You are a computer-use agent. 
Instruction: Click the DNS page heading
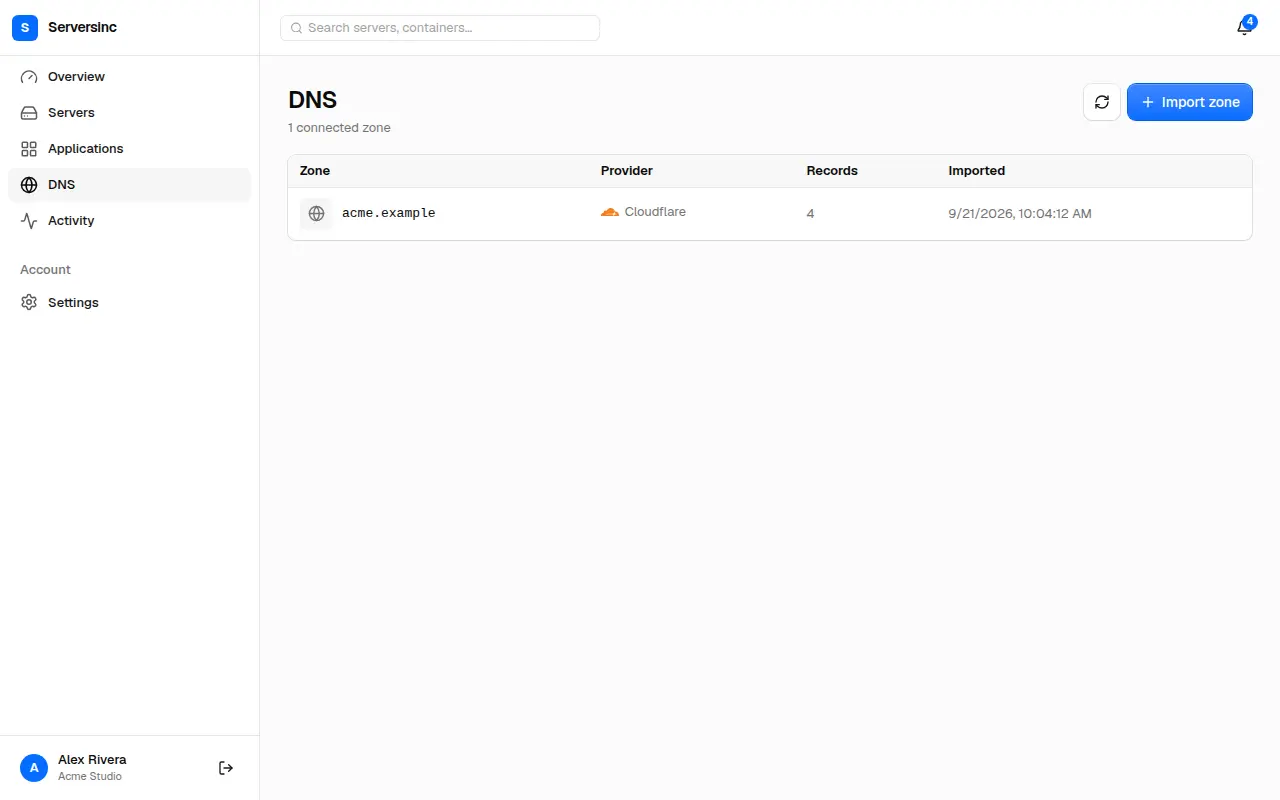[312, 100]
